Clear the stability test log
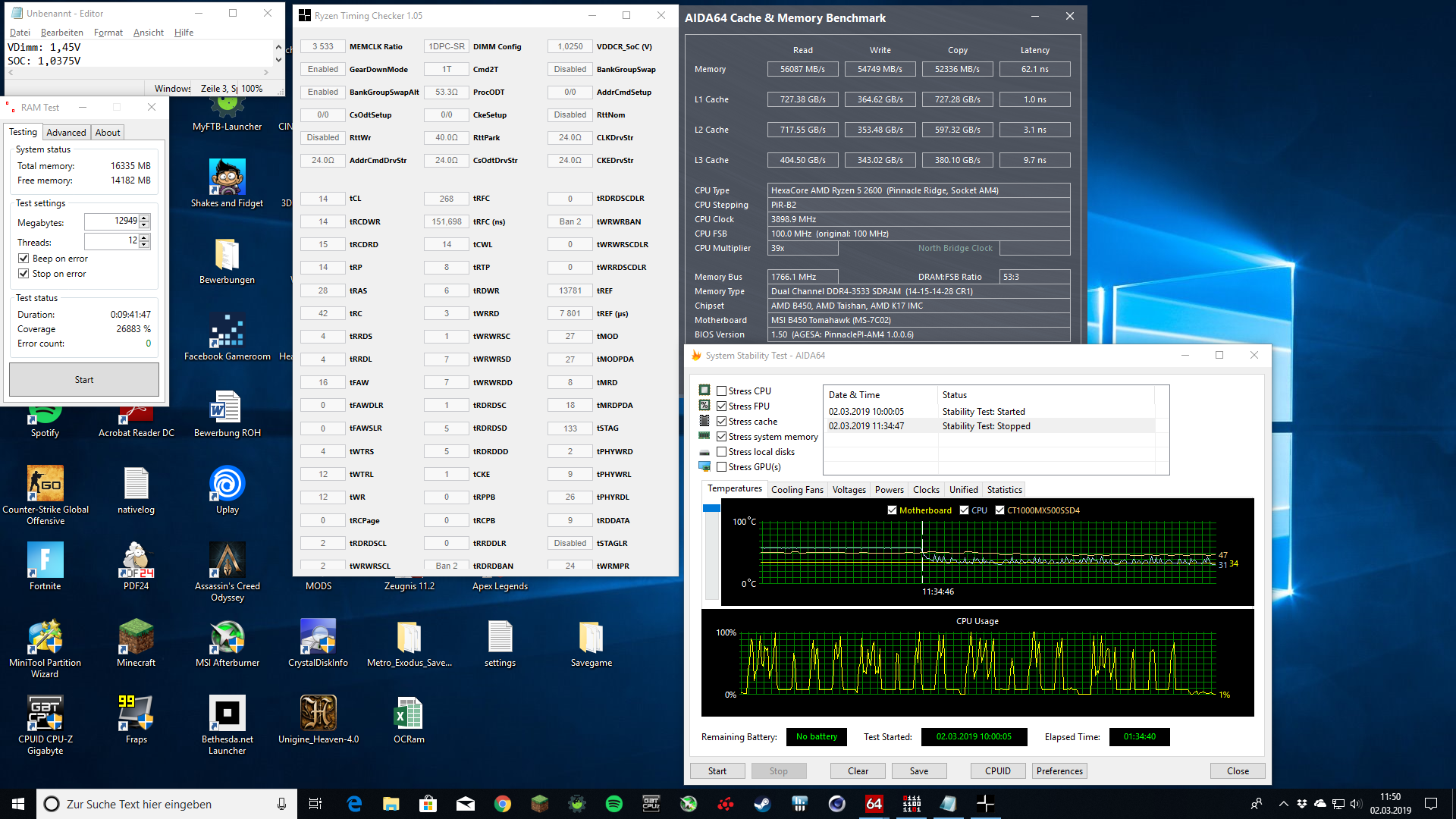This screenshot has width=1456, height=819. [x=858, y=771]
